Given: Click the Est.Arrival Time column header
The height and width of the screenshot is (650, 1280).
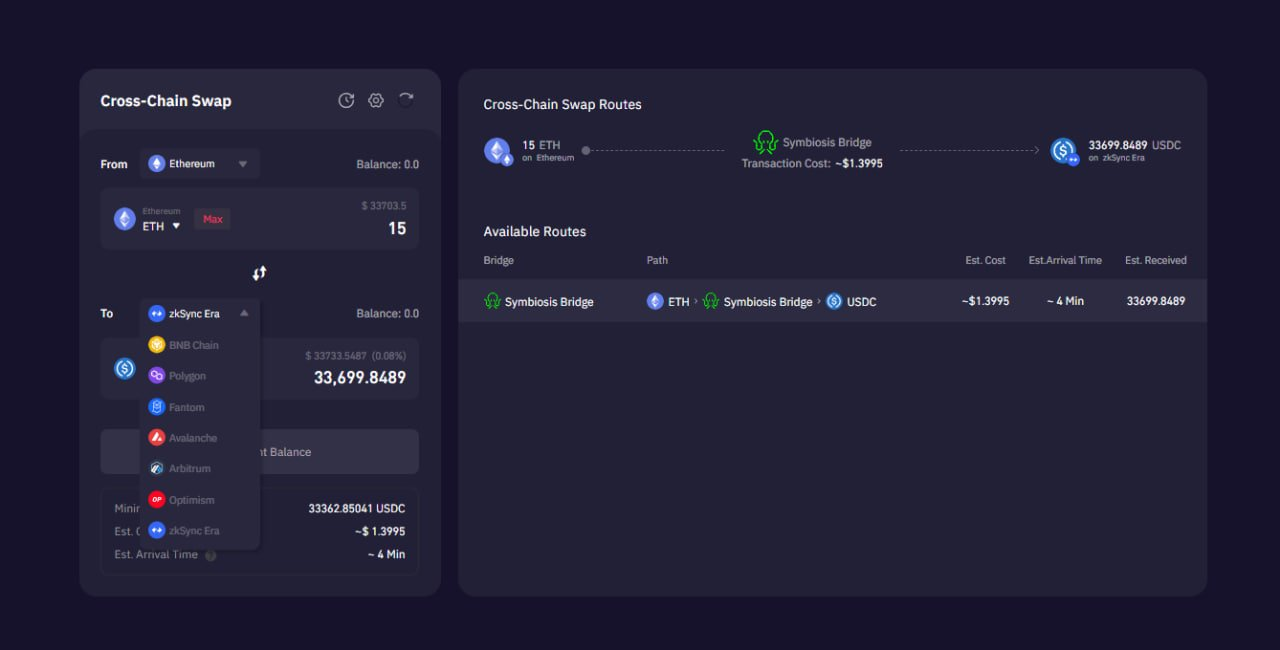Looking at the screenshot, I should (x=1065, y=260).
